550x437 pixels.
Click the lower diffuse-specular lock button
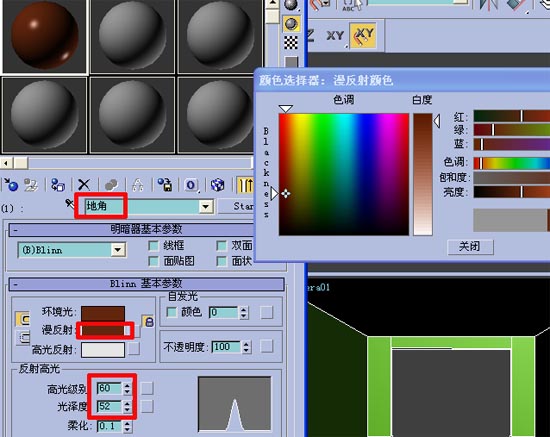point(23,337)
